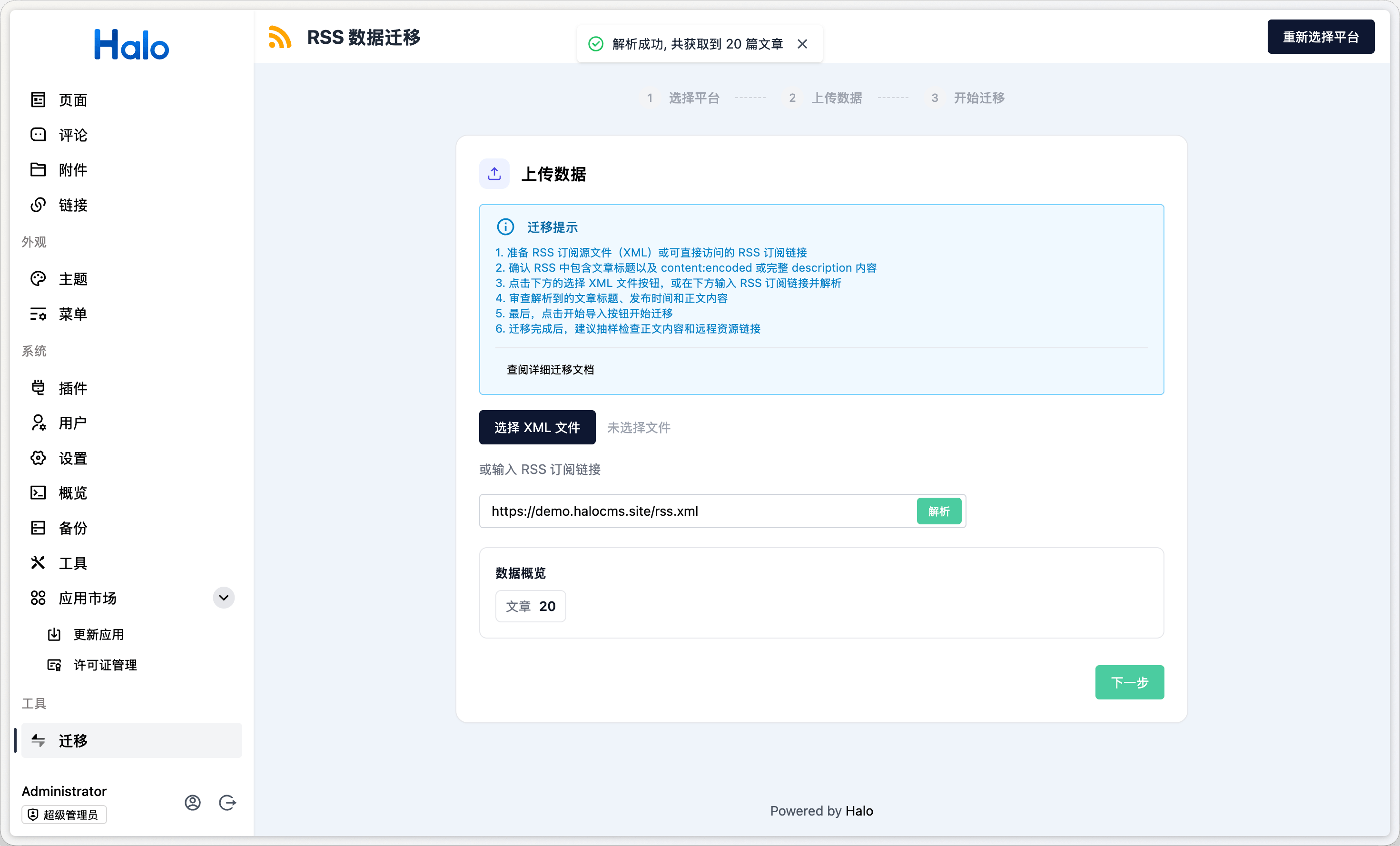Click the plugin icon for 插件
Image resolution: width=1400 pixels, height=846 pixels.
(x=38, y=387)
